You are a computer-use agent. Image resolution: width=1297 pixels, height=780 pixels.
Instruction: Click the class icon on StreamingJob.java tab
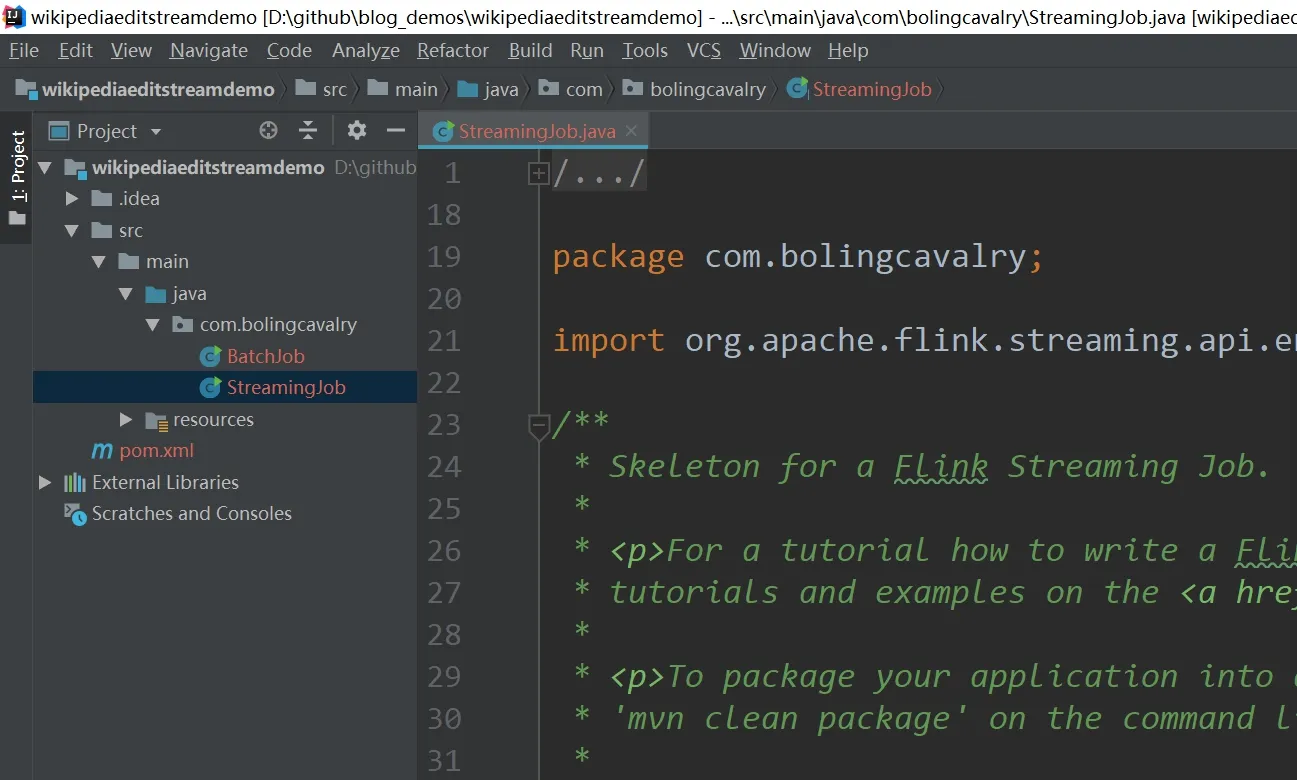[x=443, y=132]
